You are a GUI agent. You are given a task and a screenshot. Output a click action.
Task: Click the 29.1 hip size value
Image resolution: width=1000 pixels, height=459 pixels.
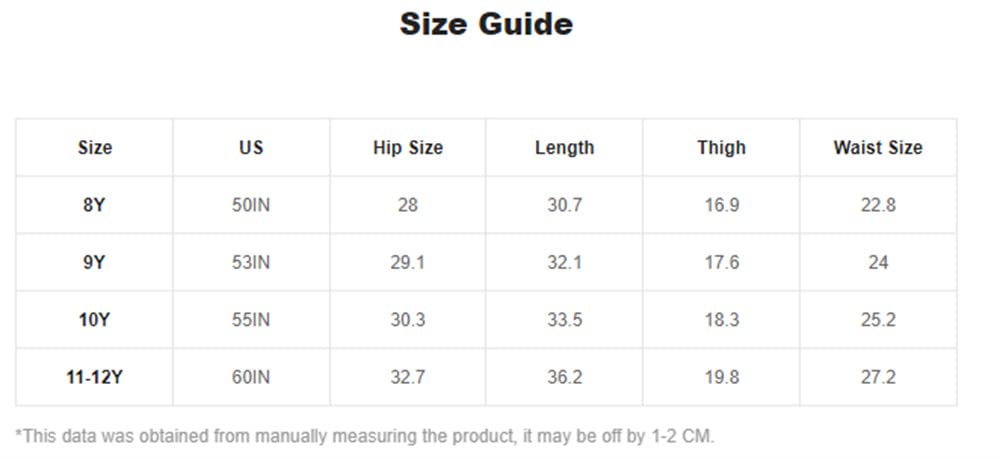tap(407, 263)
